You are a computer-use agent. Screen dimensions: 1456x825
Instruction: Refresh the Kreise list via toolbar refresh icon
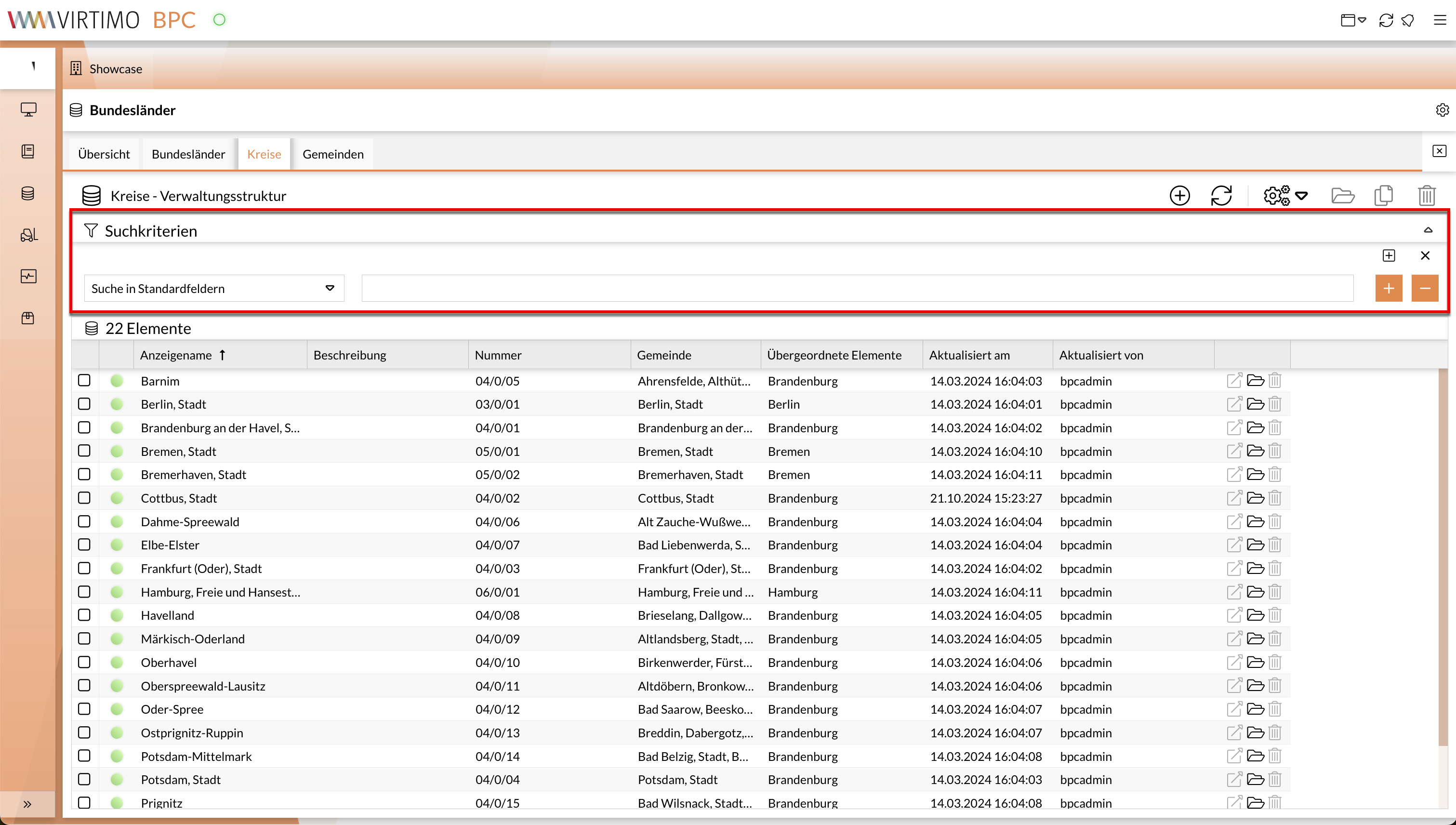(x=1221, y=196)
